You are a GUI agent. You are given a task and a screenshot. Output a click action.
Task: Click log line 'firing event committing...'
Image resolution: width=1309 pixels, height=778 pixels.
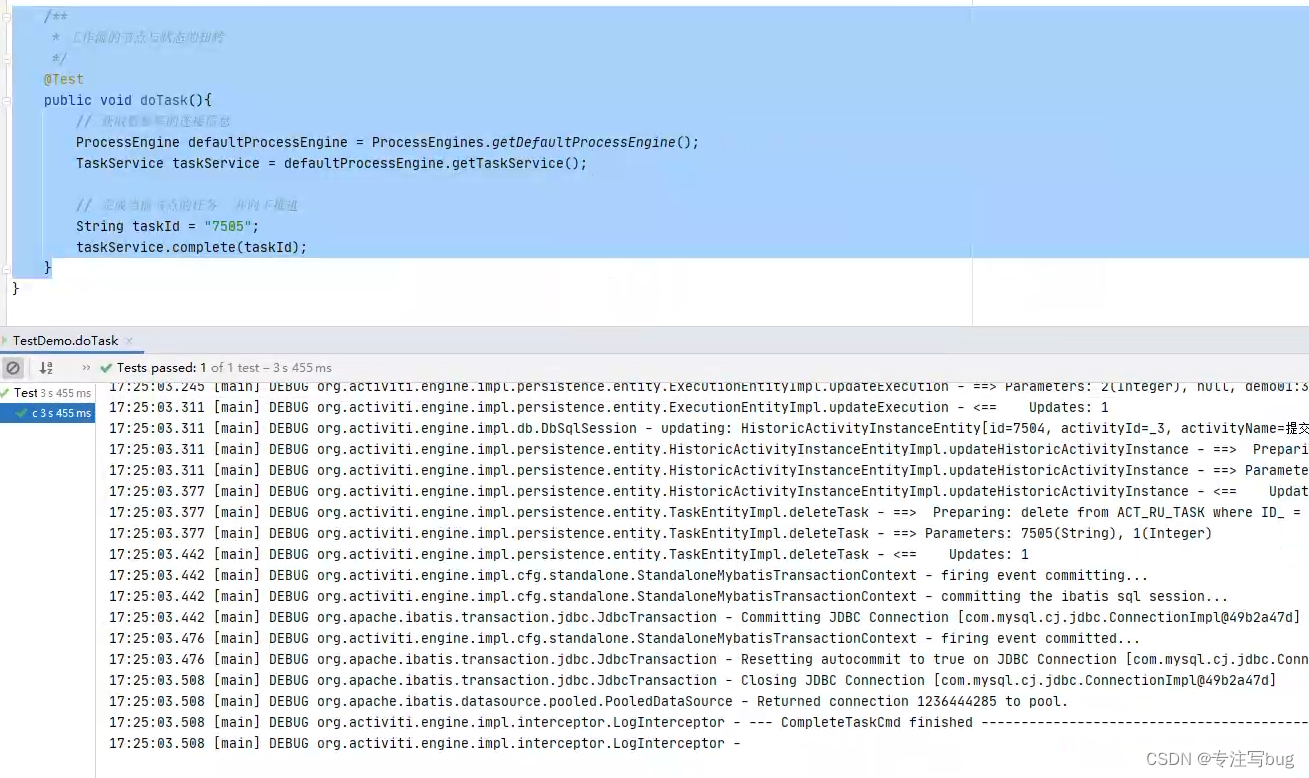[x=629, y=575]
